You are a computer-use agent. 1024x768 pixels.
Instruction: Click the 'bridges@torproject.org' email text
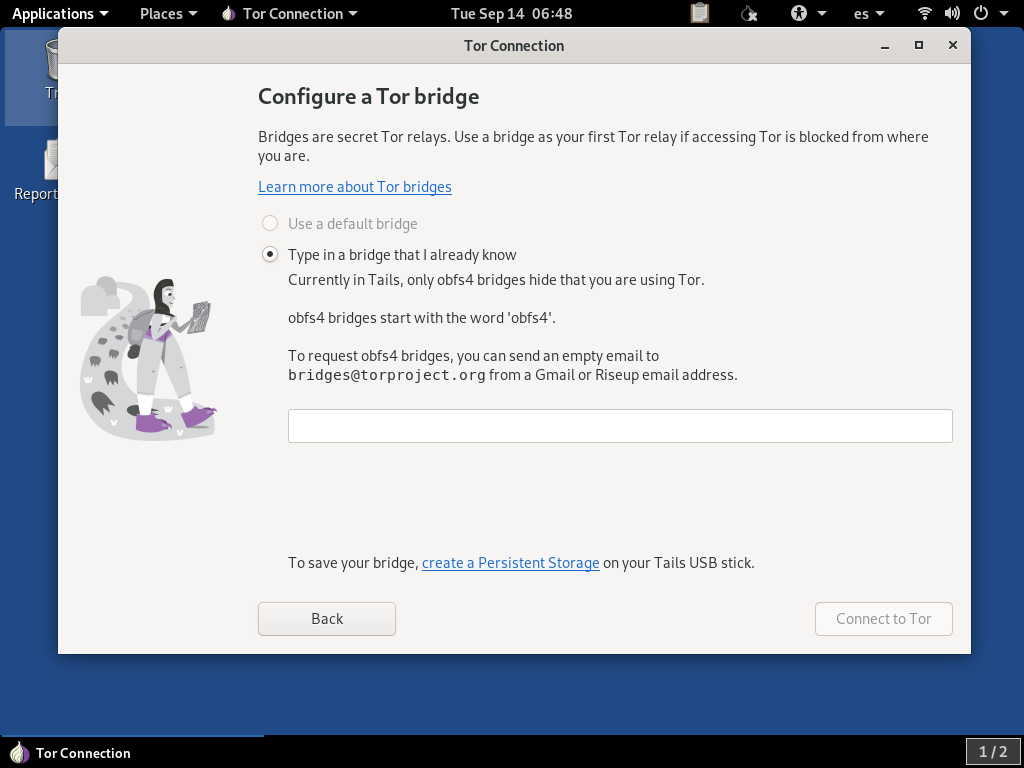(387, 375)
